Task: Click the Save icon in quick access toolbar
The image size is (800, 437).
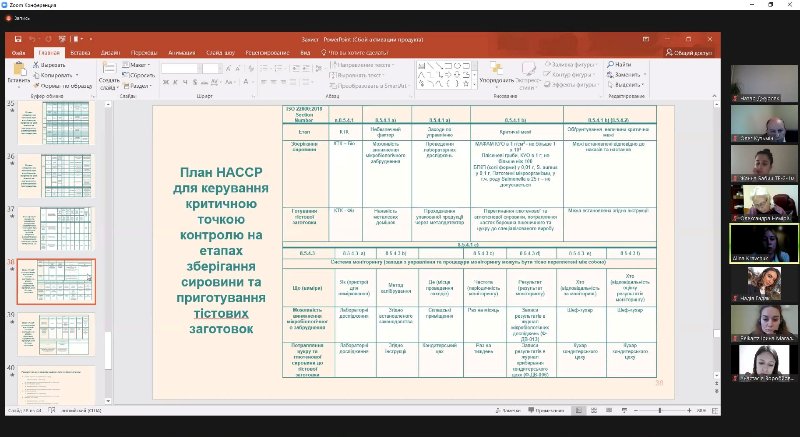Action: pos(18,39)
